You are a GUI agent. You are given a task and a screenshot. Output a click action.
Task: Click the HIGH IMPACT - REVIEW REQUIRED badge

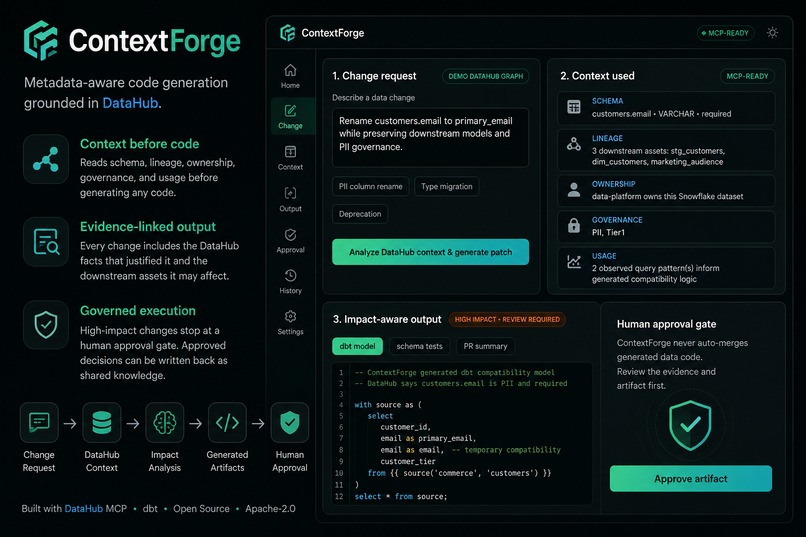point(507,320)
